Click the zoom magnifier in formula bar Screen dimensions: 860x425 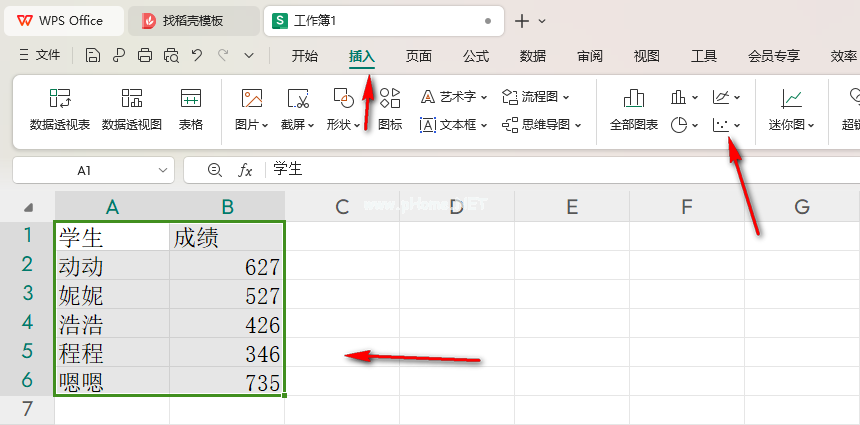point(215,171)
